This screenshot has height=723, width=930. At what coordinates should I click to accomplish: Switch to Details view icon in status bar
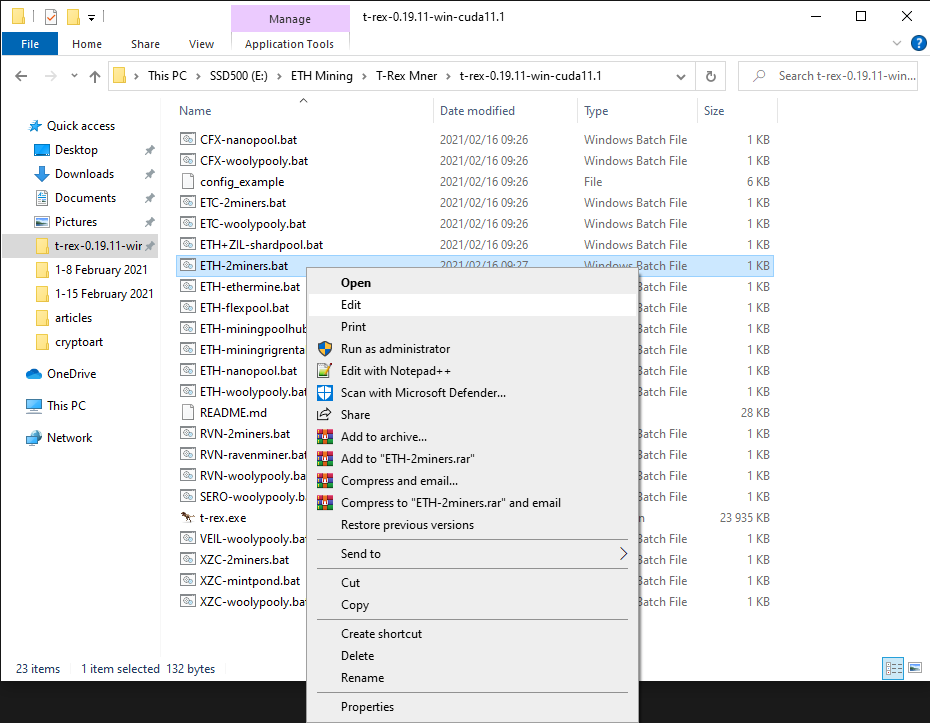click(x=893, y=668)
